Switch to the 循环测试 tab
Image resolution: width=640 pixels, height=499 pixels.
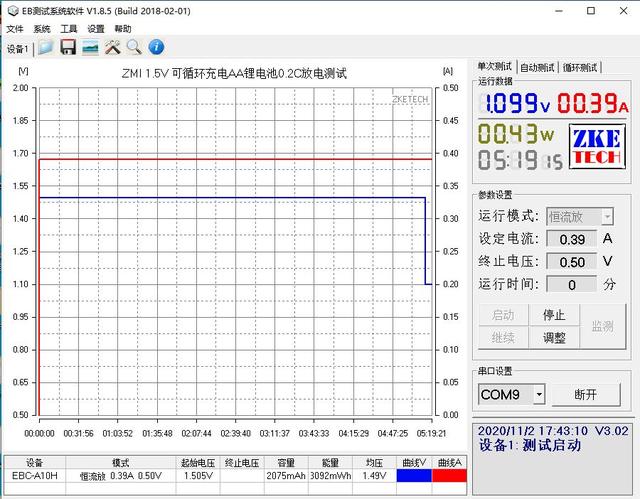coord(580,67)
